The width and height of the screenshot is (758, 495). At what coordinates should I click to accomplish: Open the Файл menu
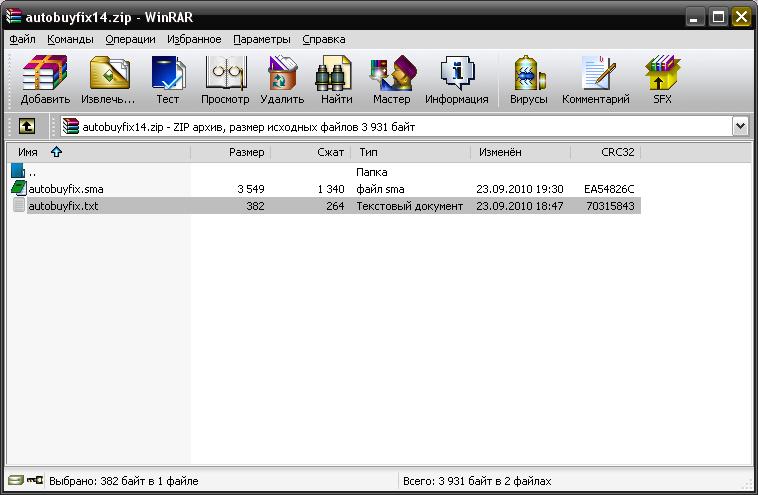pyautogui.click(x=22, y=39)
